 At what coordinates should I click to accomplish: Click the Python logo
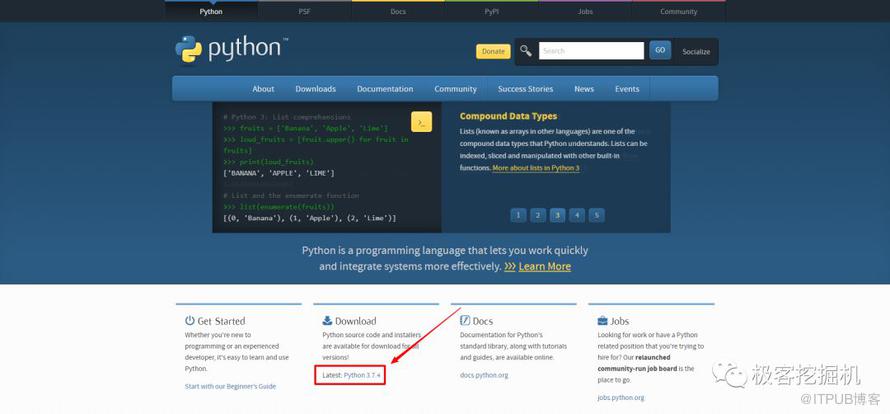point(231,50)
